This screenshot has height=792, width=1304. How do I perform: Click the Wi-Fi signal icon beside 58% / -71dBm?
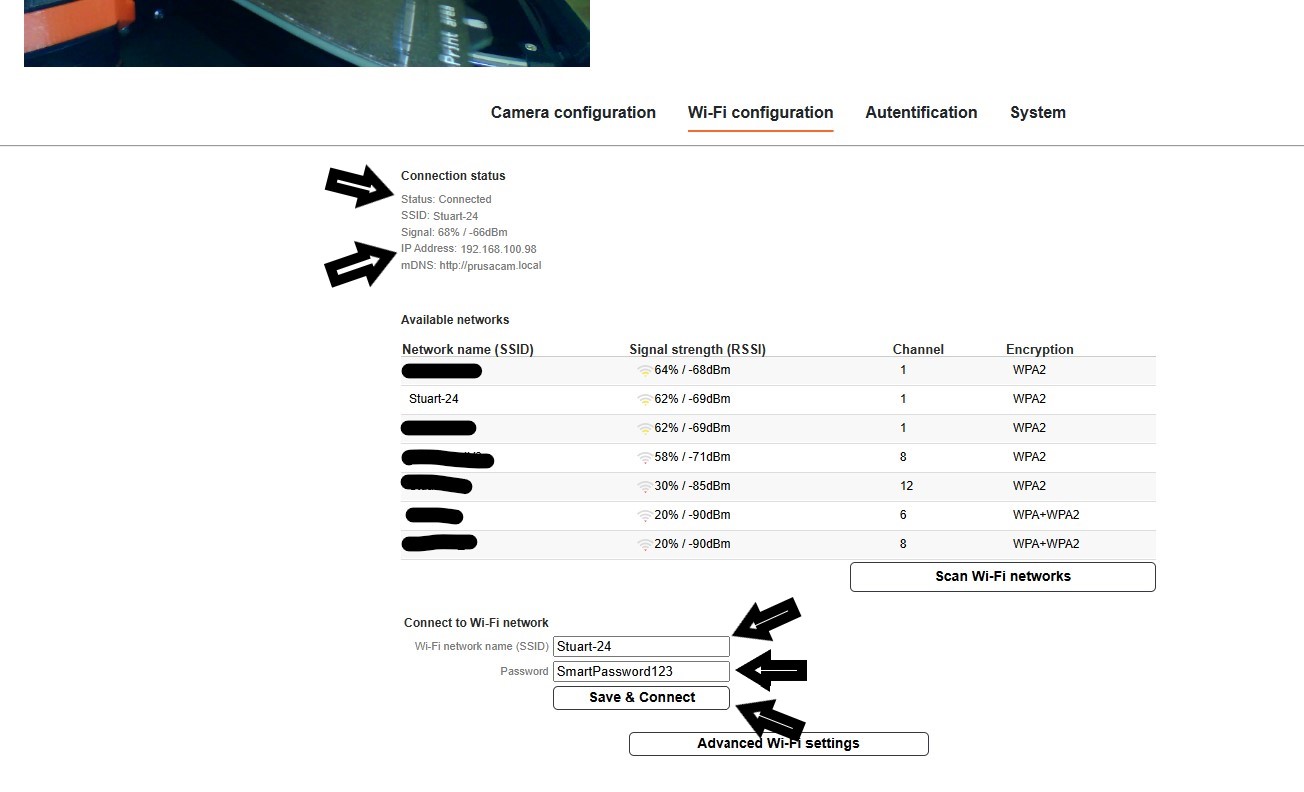[x=644, y=458]
